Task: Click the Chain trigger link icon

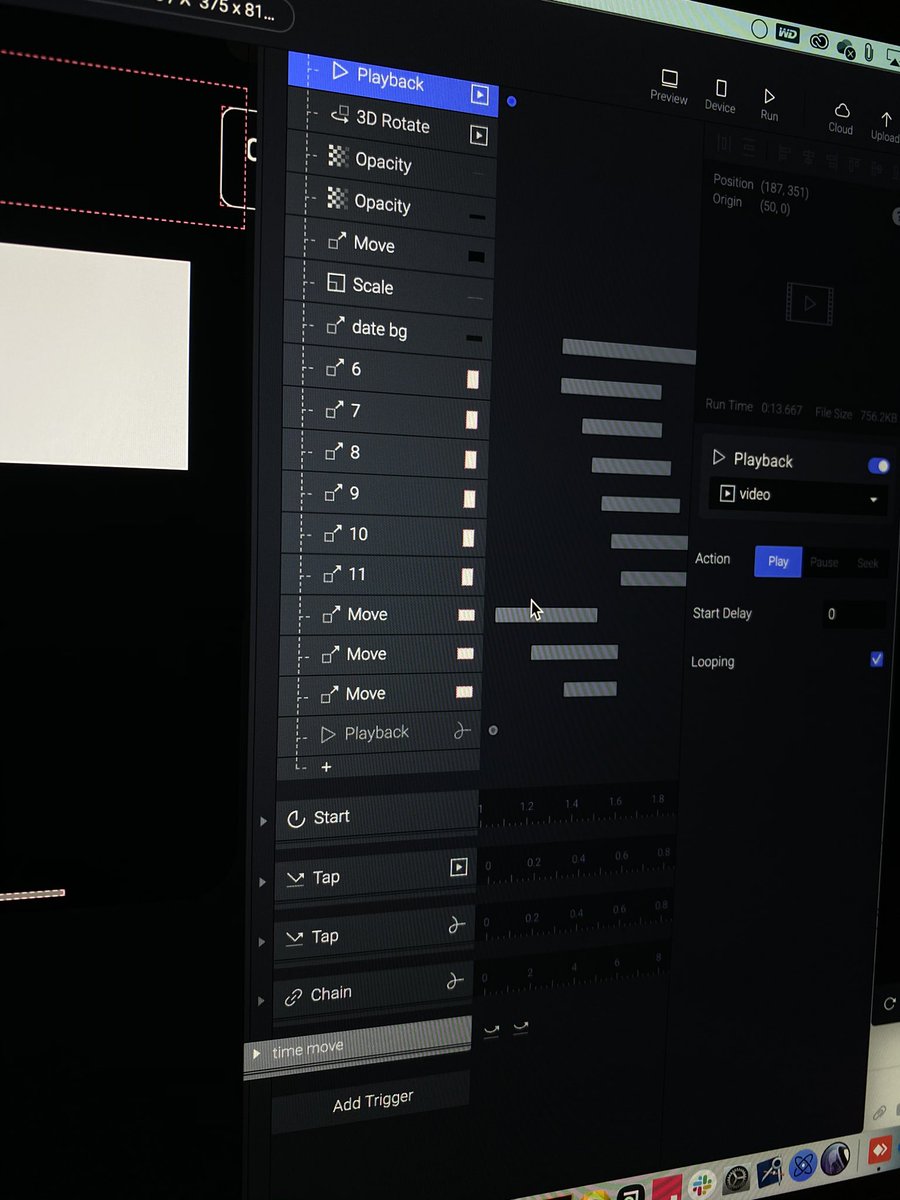Action: 293,997
